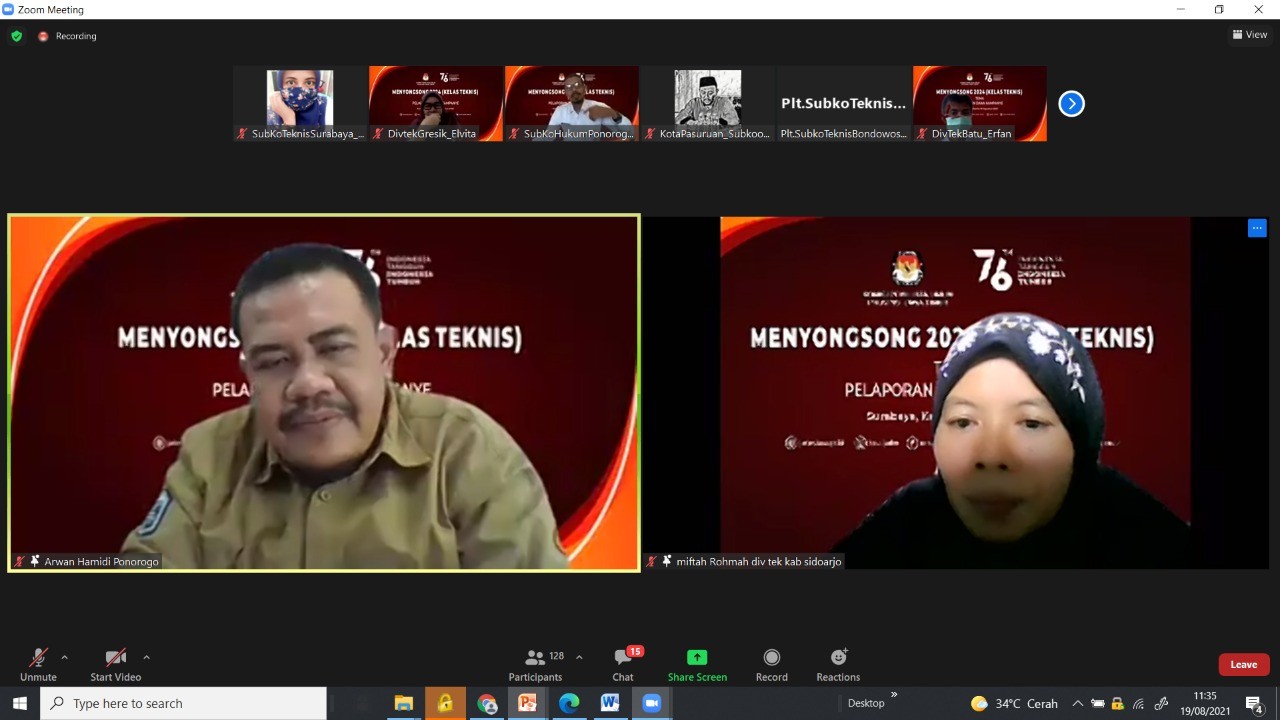
Task: Click the green encryption shield icon
Action: tap(16, 36)
